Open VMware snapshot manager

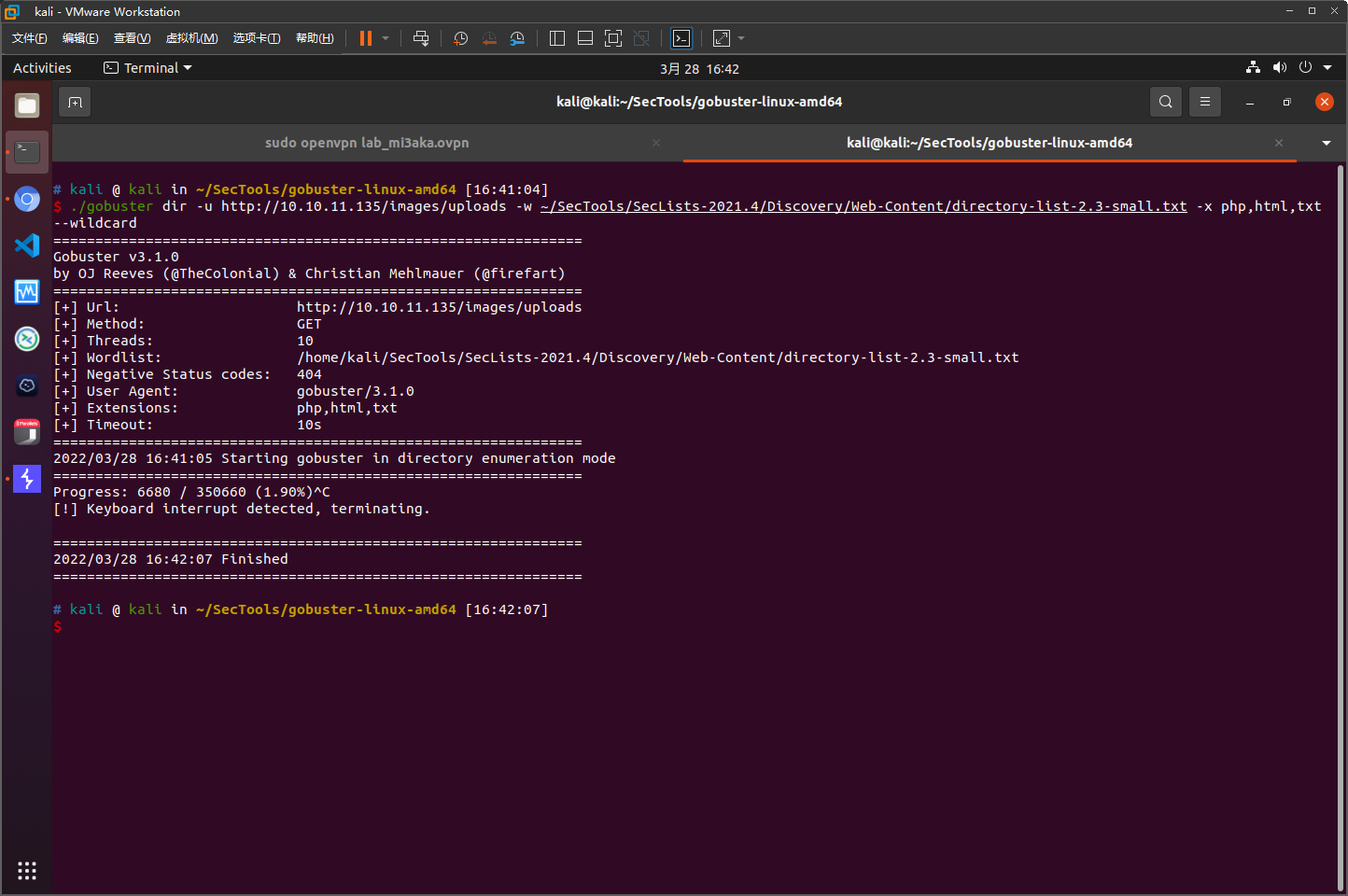pos(517,38)
